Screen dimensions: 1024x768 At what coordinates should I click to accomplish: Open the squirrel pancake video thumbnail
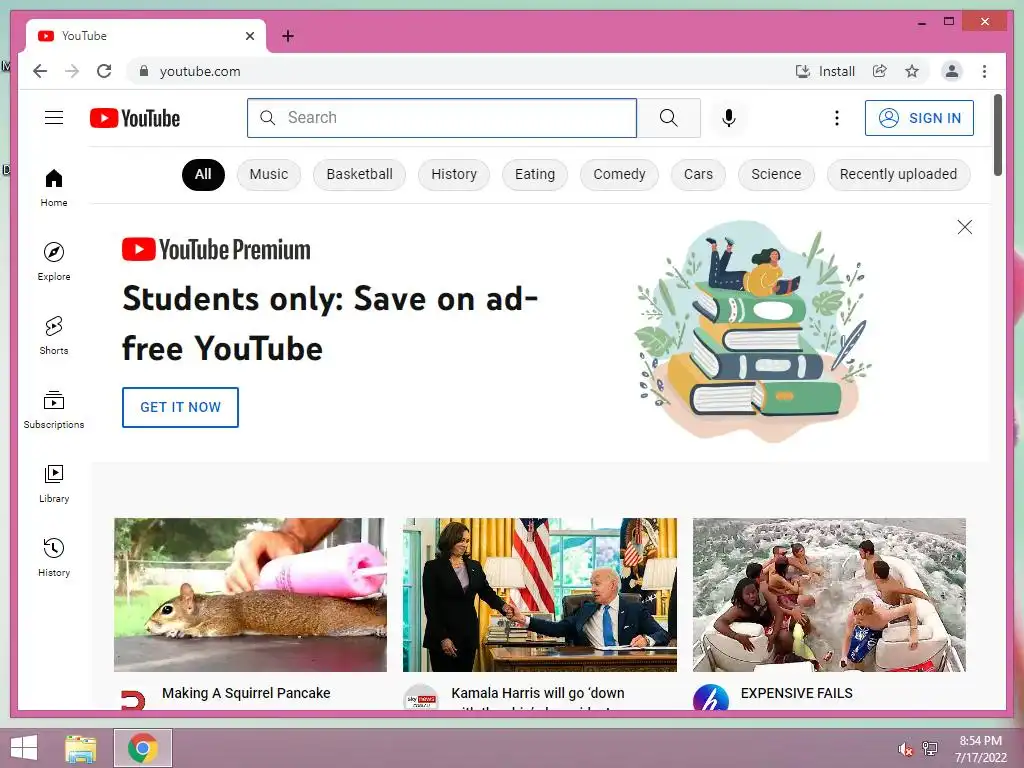coord(250,594)
